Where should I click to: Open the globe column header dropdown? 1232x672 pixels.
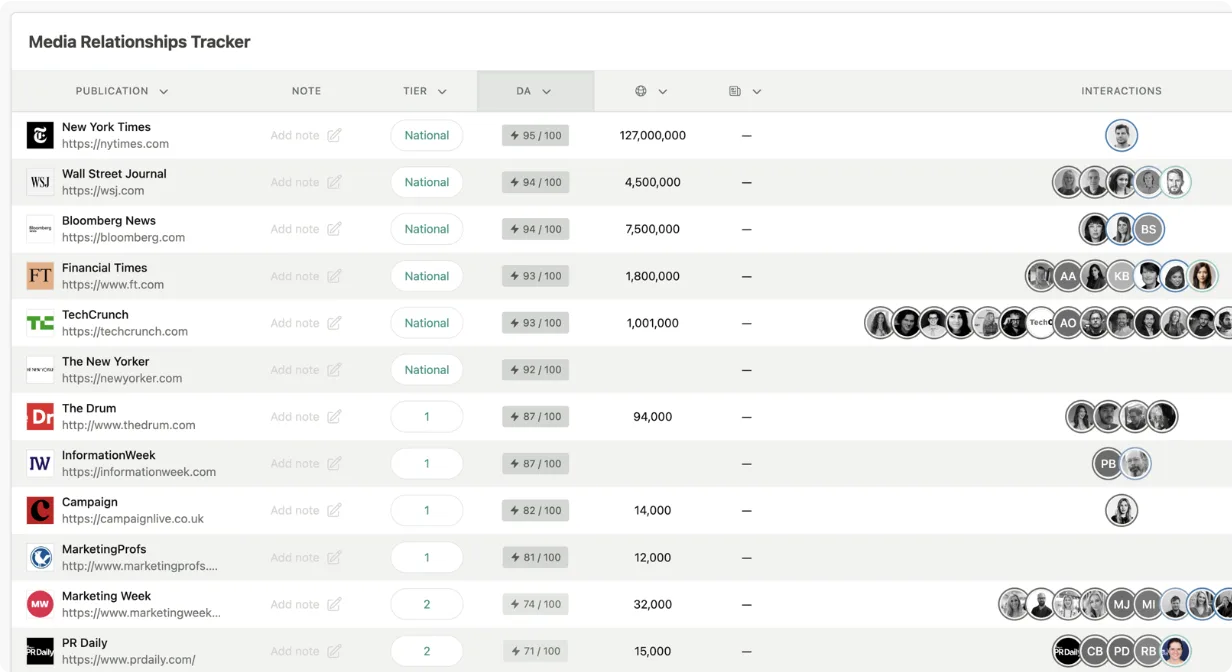pyautogui.click(x=662, y=91)
